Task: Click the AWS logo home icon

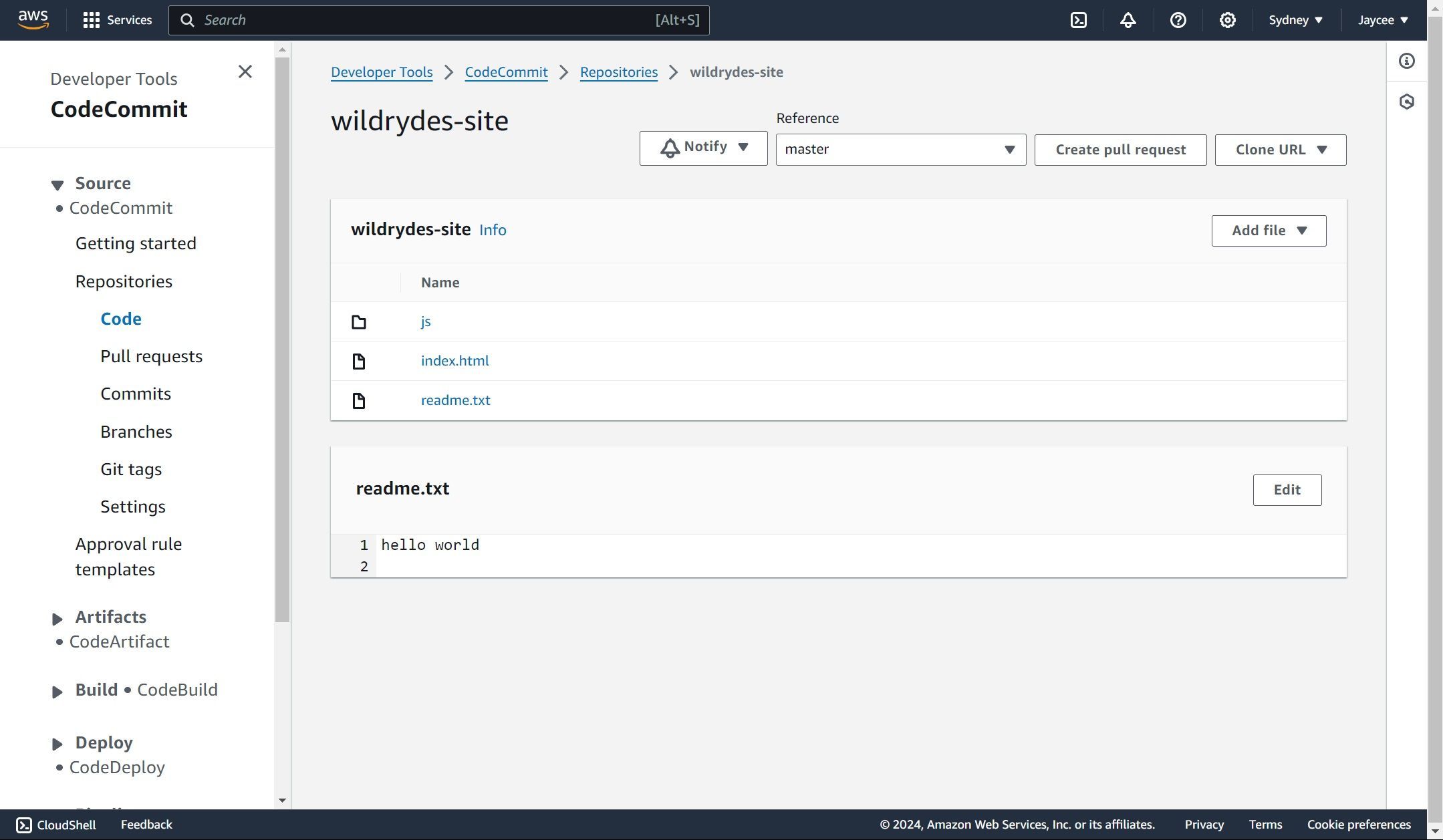Action: click(x=33, y=20)
